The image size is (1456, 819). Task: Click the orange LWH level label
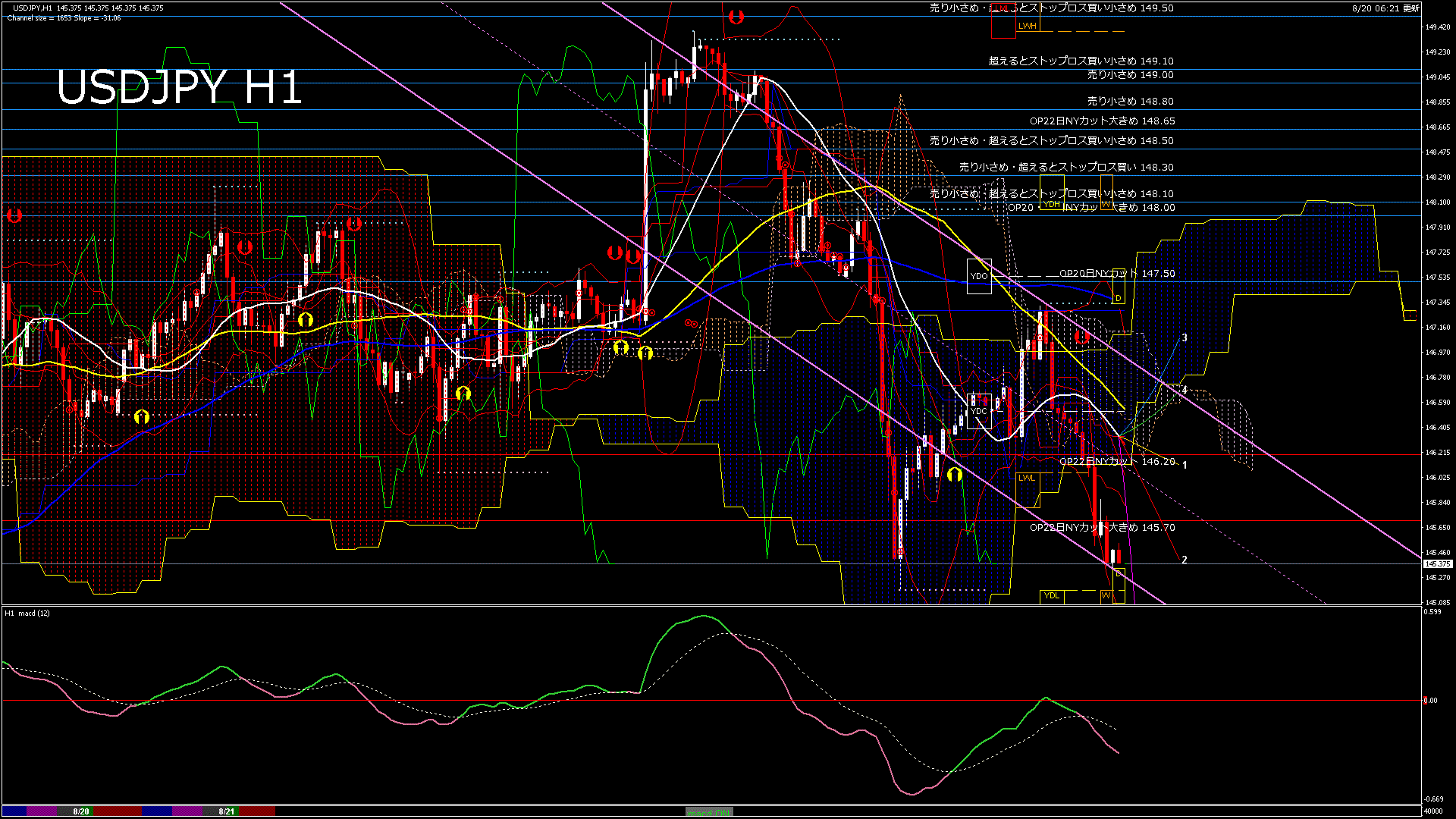pos(1027,26)
